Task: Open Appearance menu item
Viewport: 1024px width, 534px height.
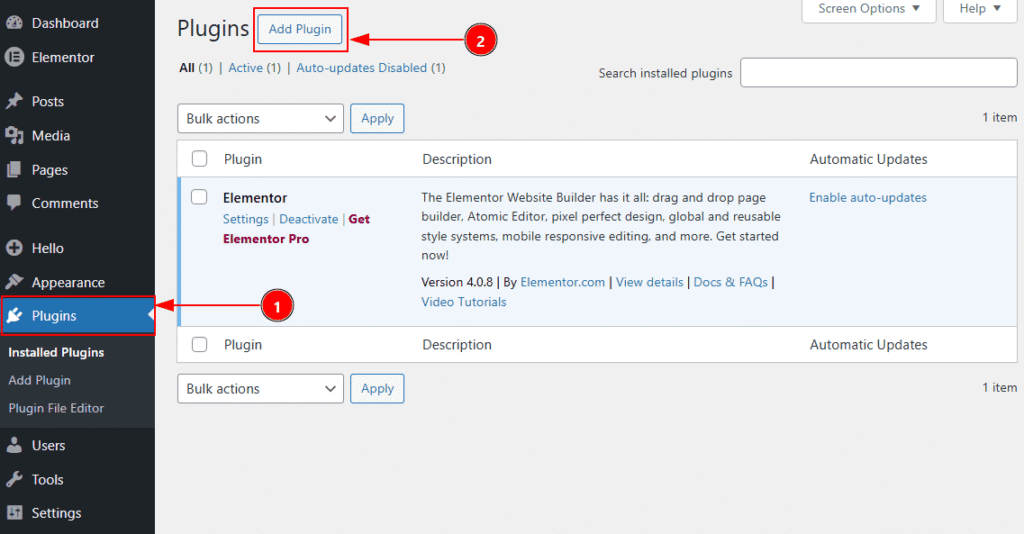Action: click(x=68, y=282)
